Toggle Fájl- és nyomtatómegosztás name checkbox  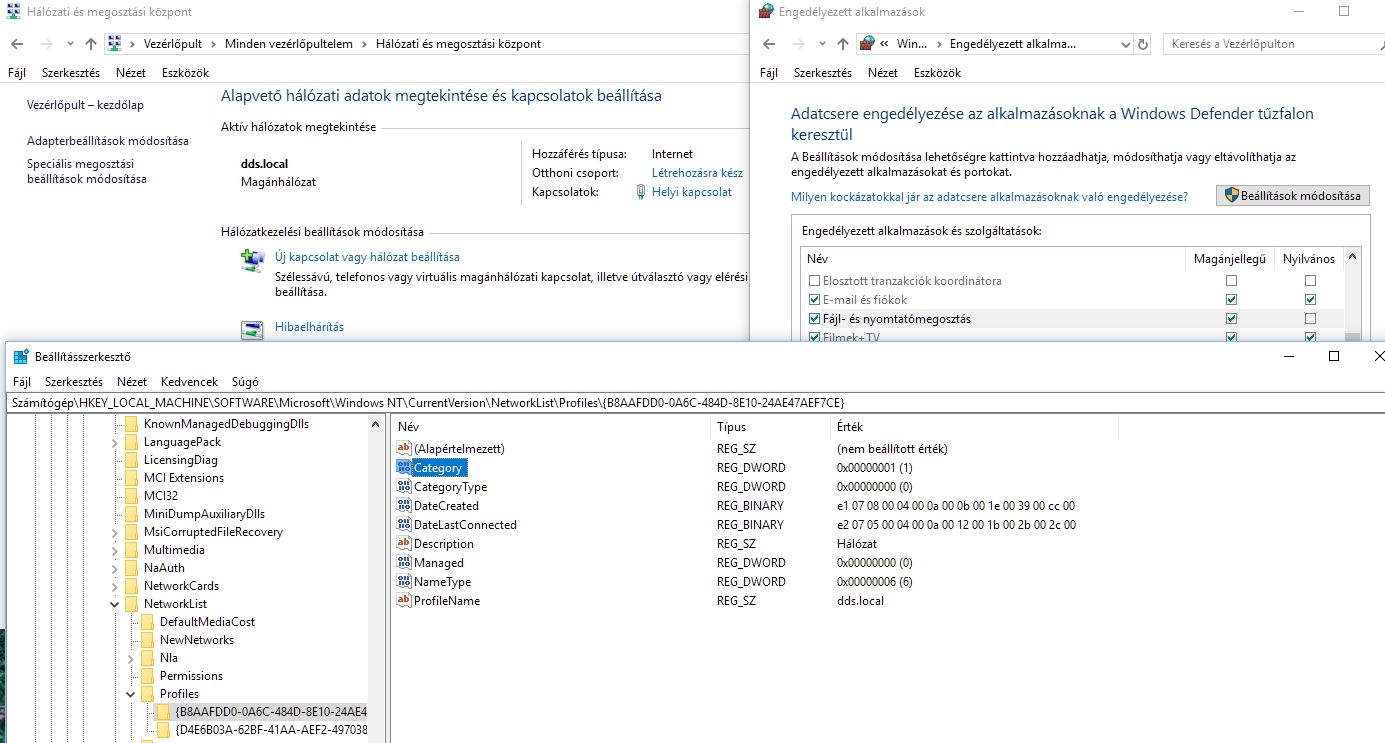[x=814, y=319]
